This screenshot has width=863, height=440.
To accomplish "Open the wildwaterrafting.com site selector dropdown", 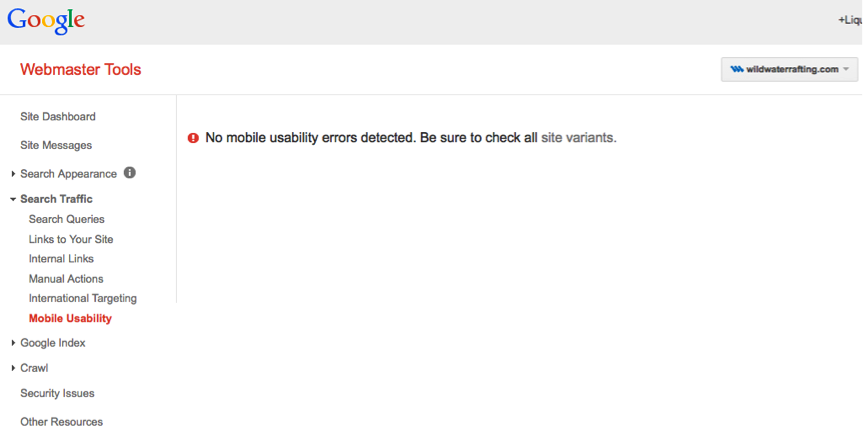I will pyautogui.click(x=789, y=69).
